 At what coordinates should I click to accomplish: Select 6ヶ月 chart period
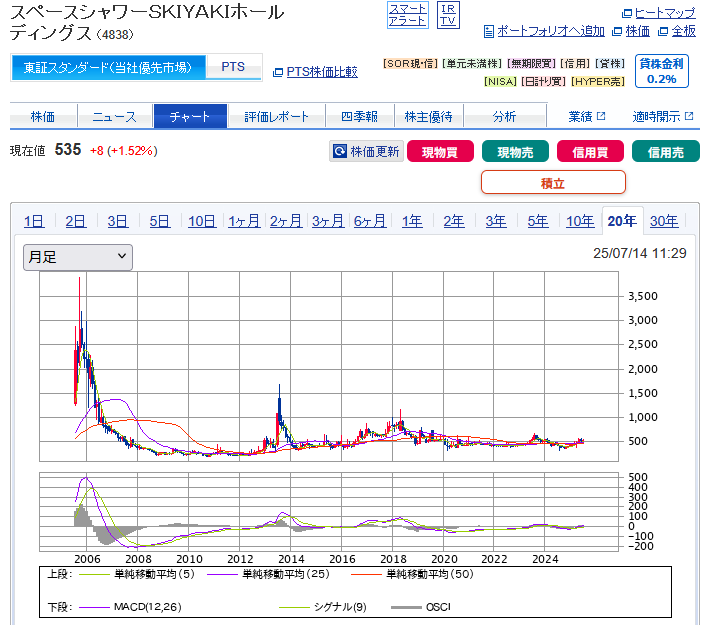click(x=370, y=221)
